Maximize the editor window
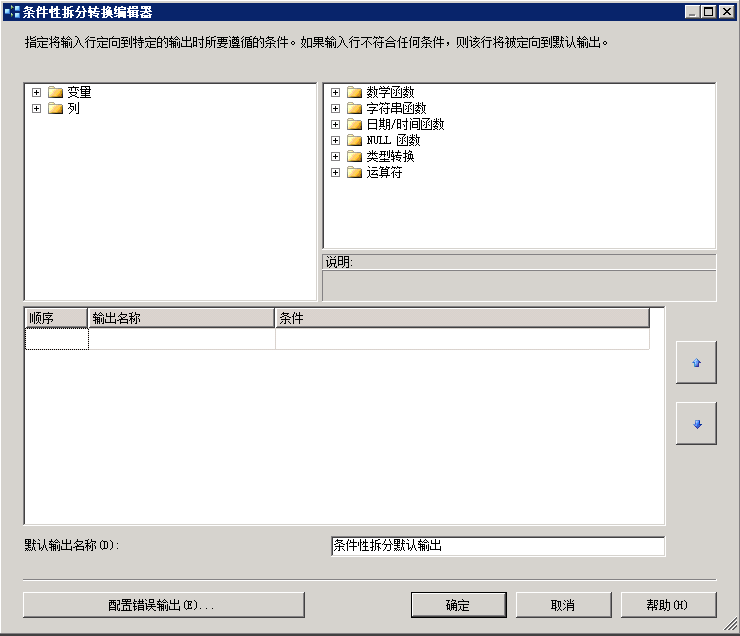The width and height of the screenshot is (740, 636). click(709, 12)
